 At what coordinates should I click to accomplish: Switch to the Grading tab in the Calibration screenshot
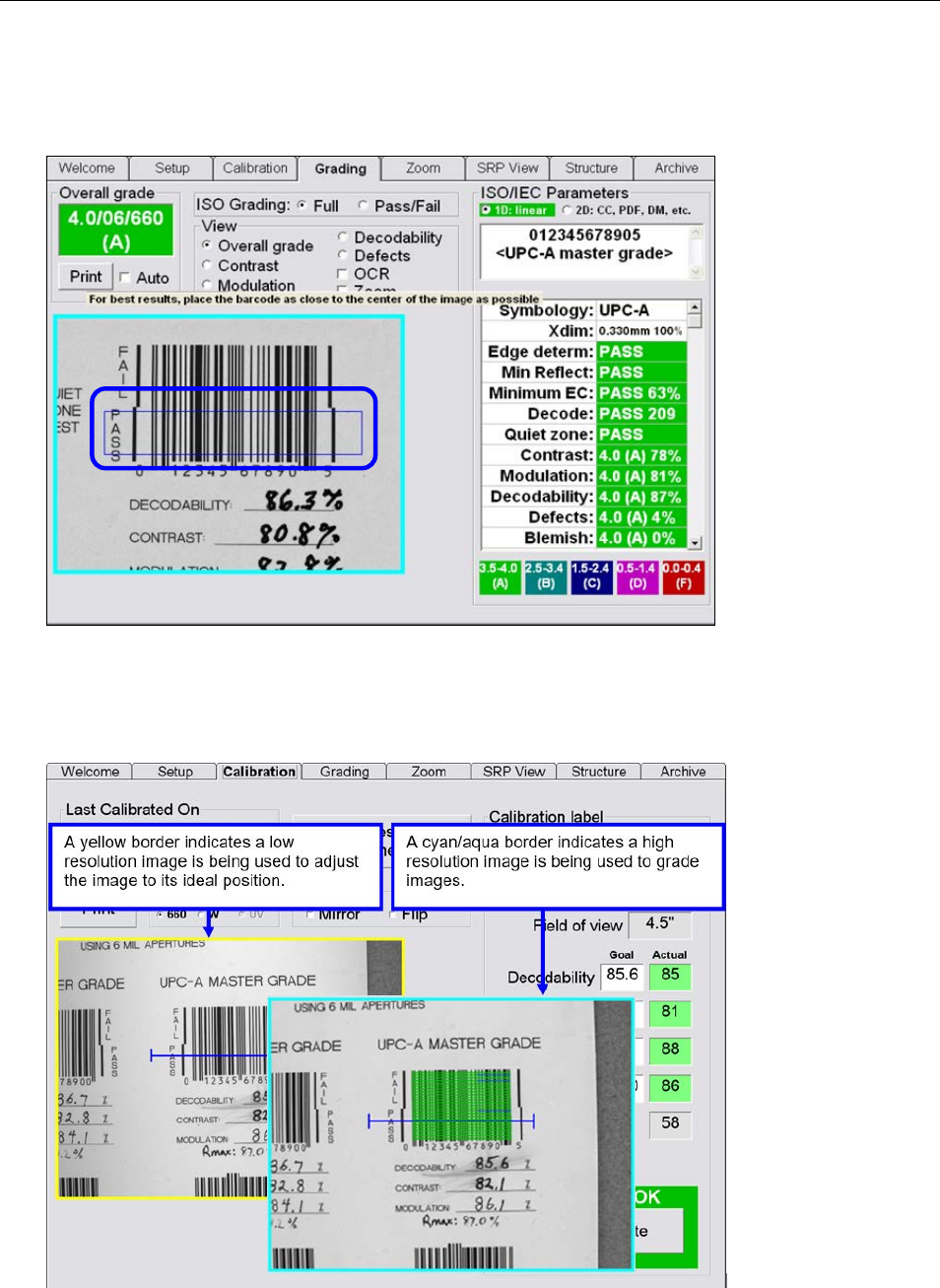click(x=345, y=772)
